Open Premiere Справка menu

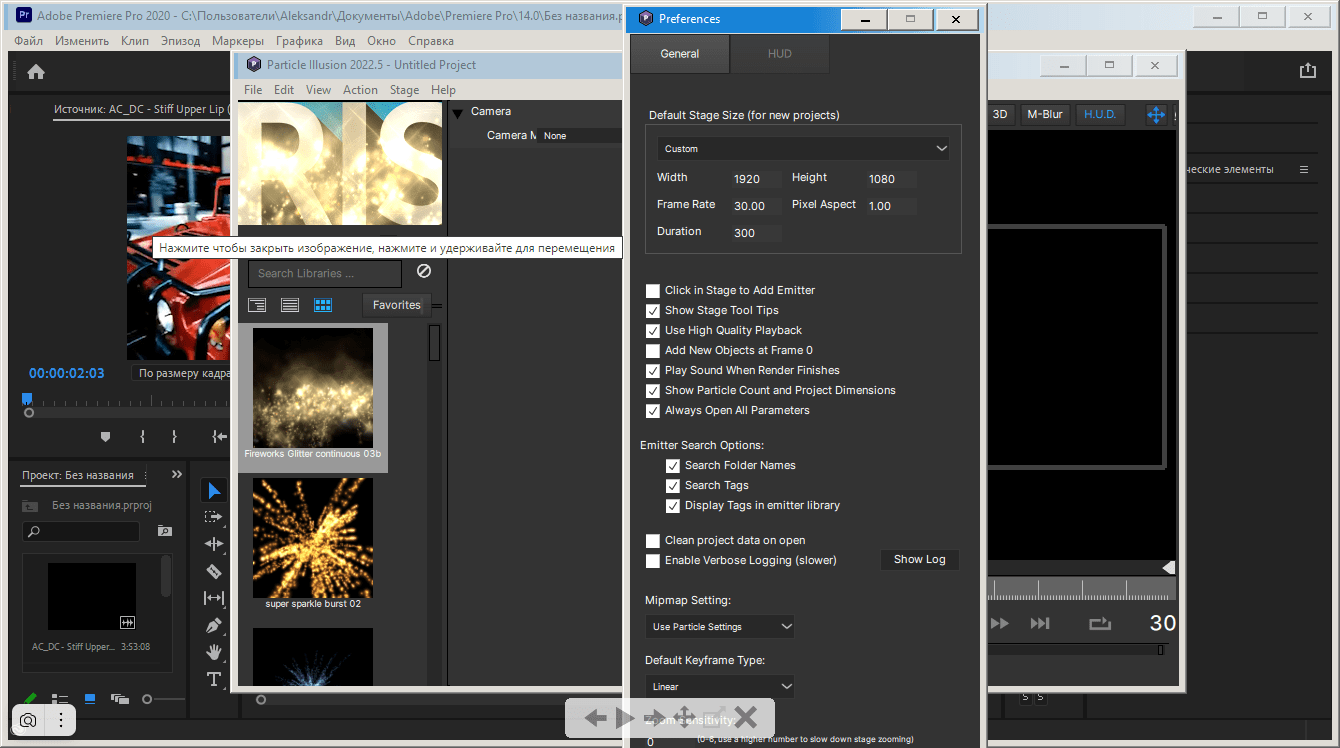[431, 41]
